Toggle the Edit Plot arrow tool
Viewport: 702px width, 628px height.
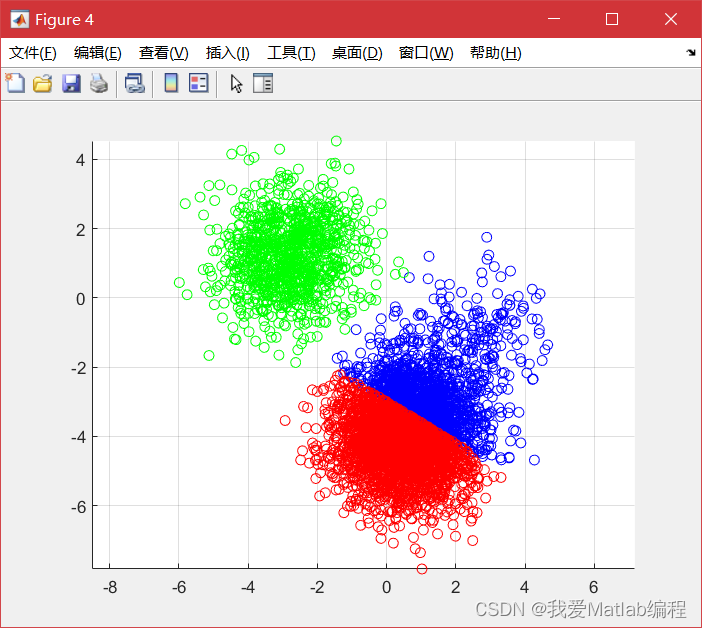(x=236, y=84)
